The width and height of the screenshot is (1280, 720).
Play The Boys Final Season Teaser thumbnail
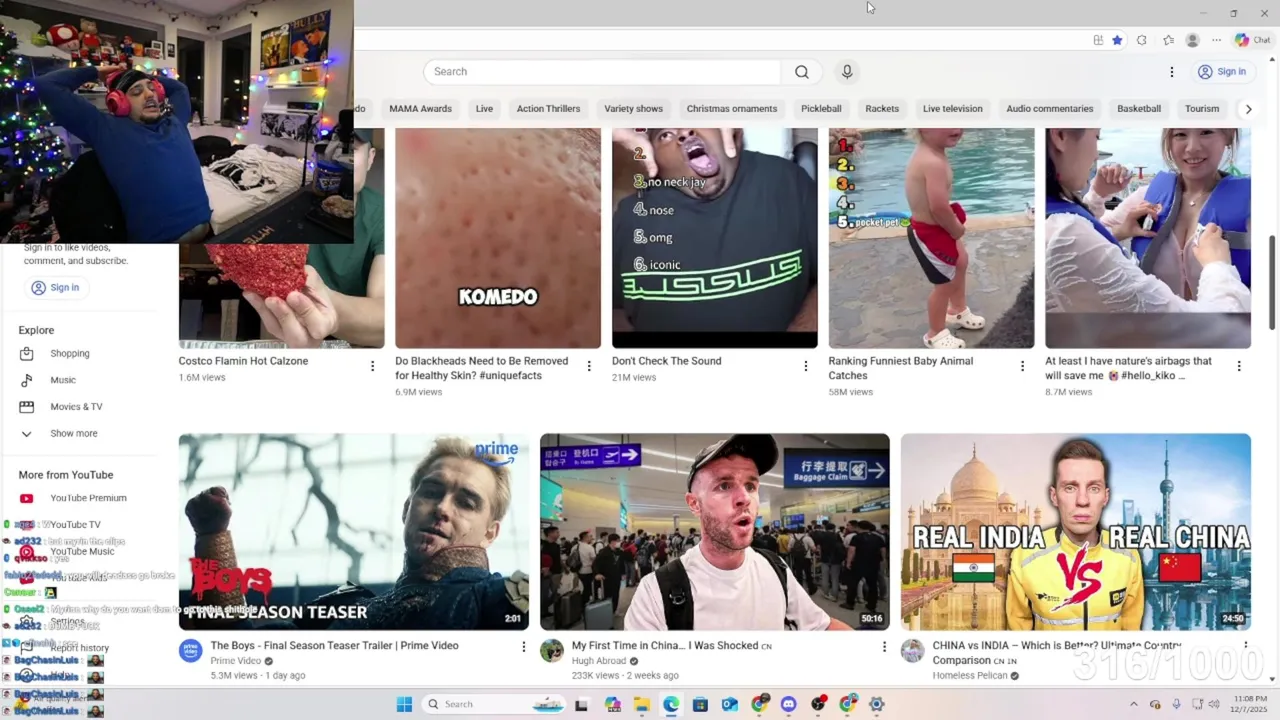pos(354,532)
